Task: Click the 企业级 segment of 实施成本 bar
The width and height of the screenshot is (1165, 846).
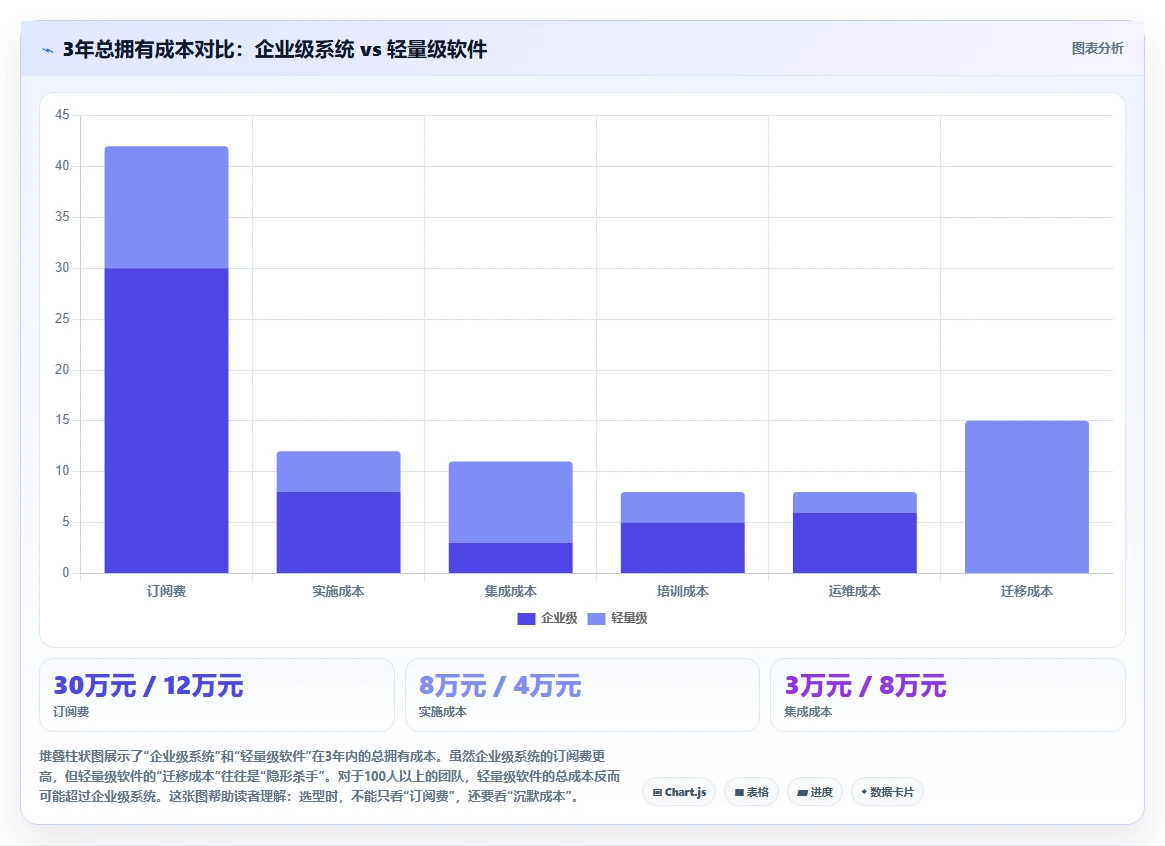Action: coord(338,532)
